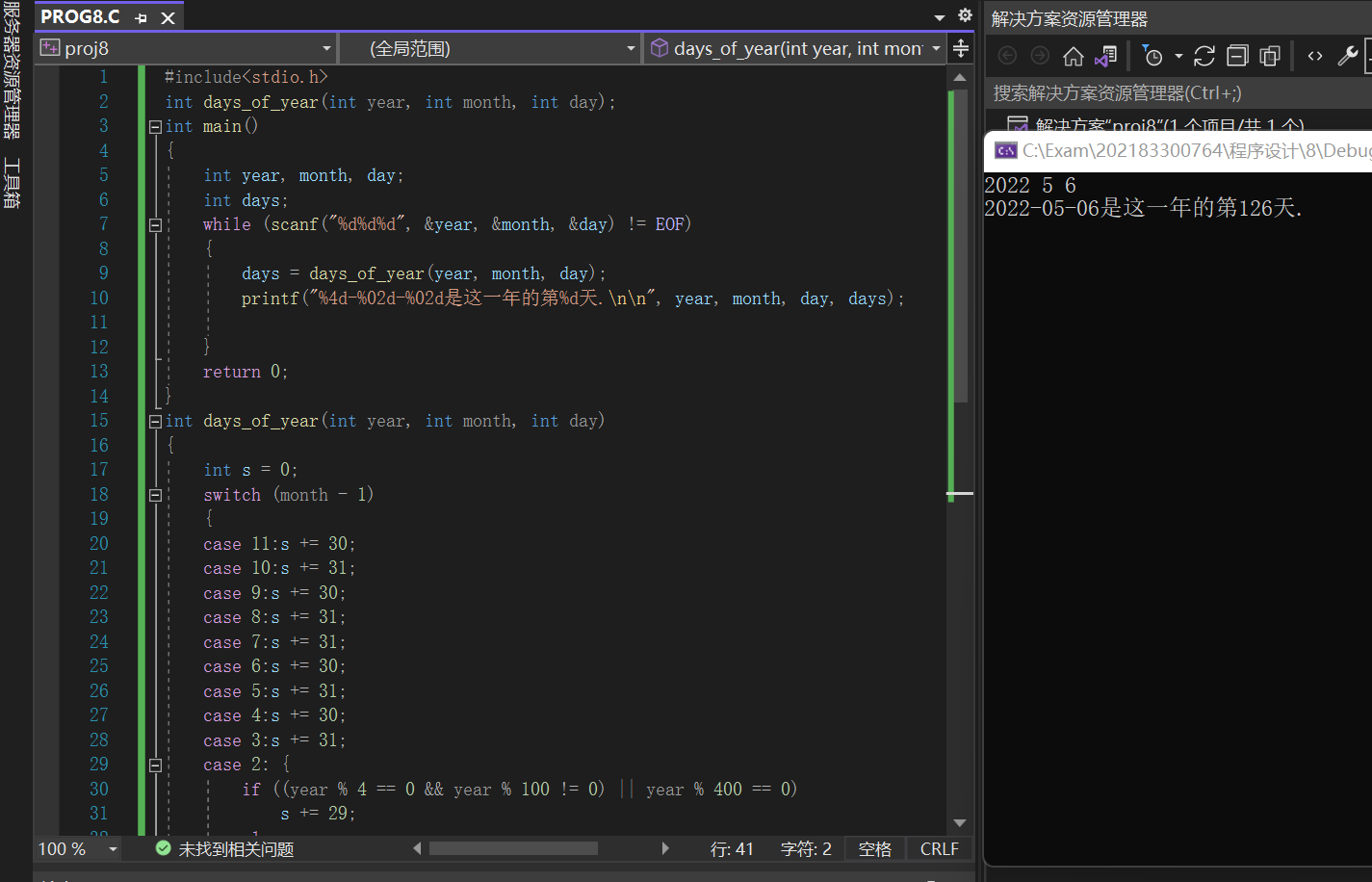The image size is (1372, 882).
Task: Collapse the switch statement block
Action: click(155, 495)
